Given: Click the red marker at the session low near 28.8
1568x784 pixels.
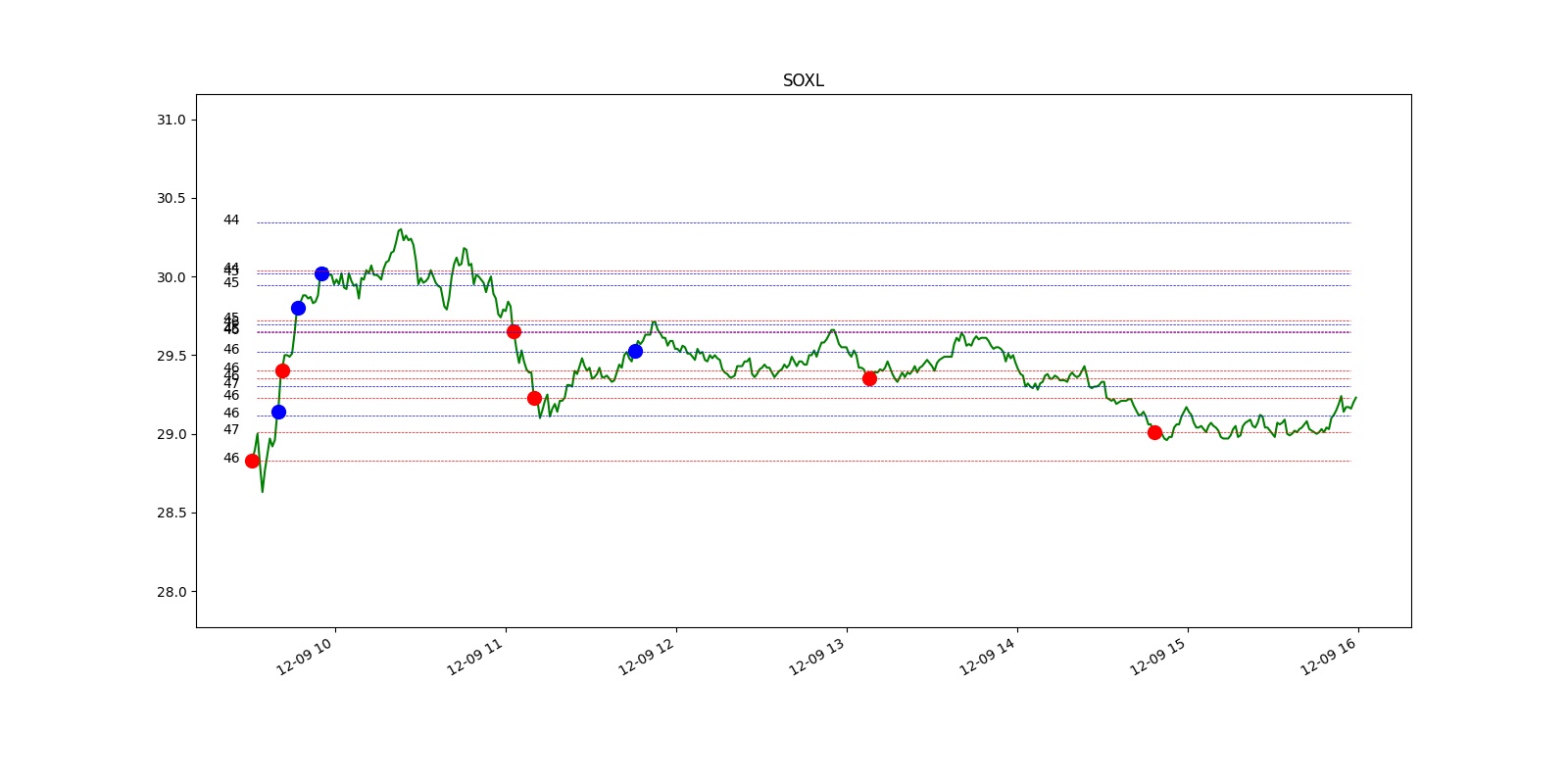Looking at the screenshot, I should pos(252,461).
